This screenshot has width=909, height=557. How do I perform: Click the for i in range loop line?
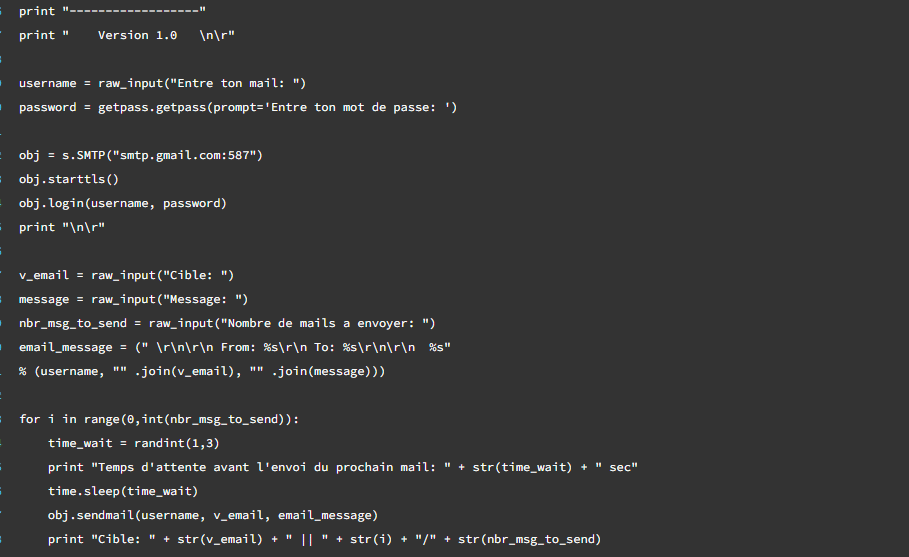158,419
